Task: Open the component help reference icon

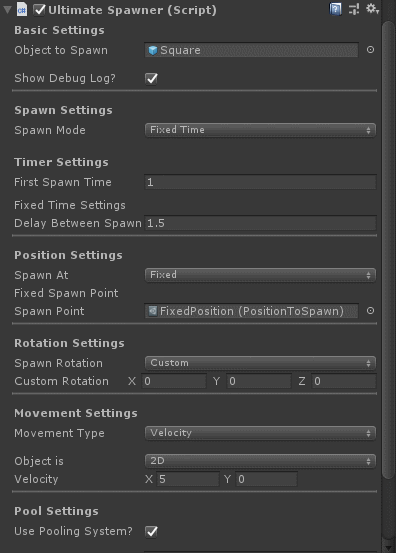Action: 335,10
